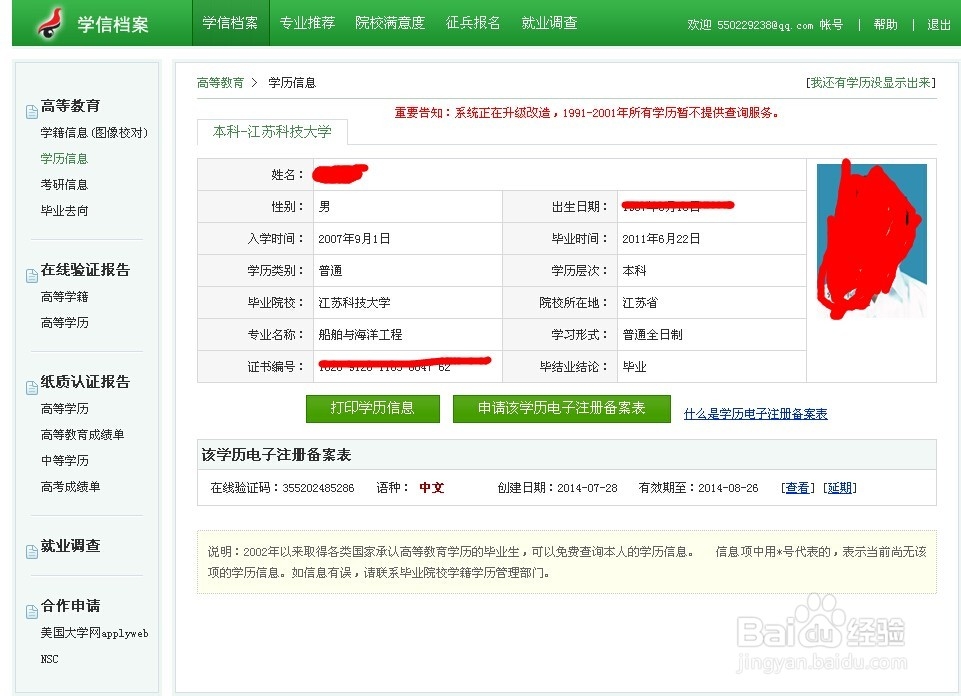961x696 pixels.
Task: Click the 退出 logout link
Action: click(x=939, y=25)
